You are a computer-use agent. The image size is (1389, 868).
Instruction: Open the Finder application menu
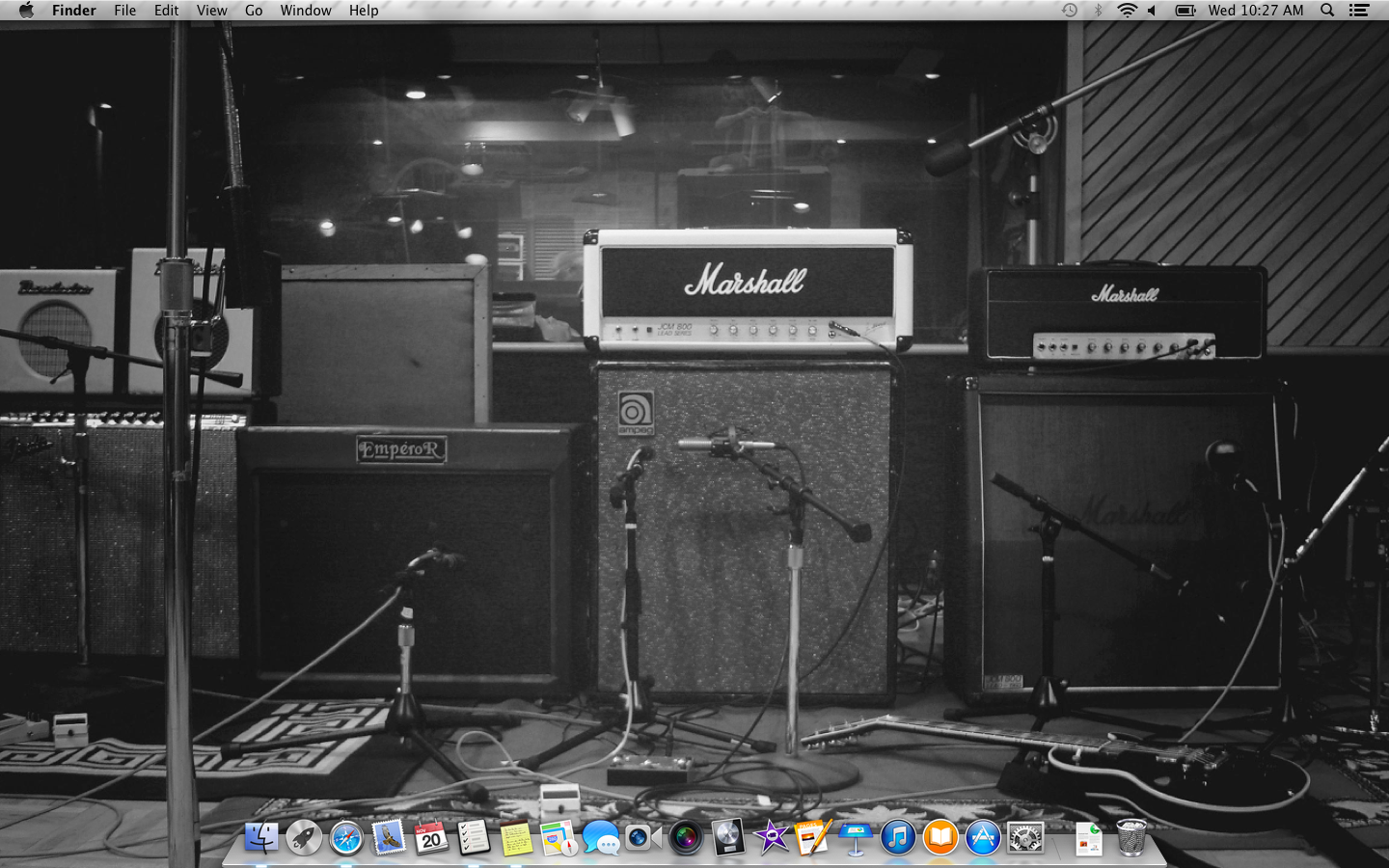tap(74, 10)
